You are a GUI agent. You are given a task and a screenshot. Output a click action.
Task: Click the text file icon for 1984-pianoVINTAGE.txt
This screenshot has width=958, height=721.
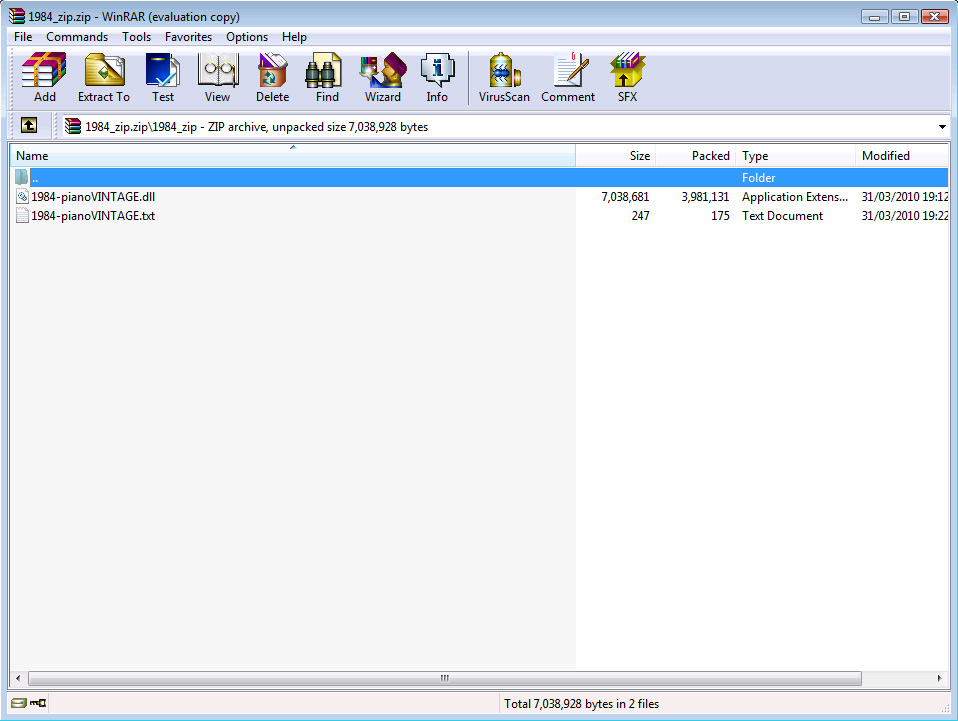click(x=23, y=216)
